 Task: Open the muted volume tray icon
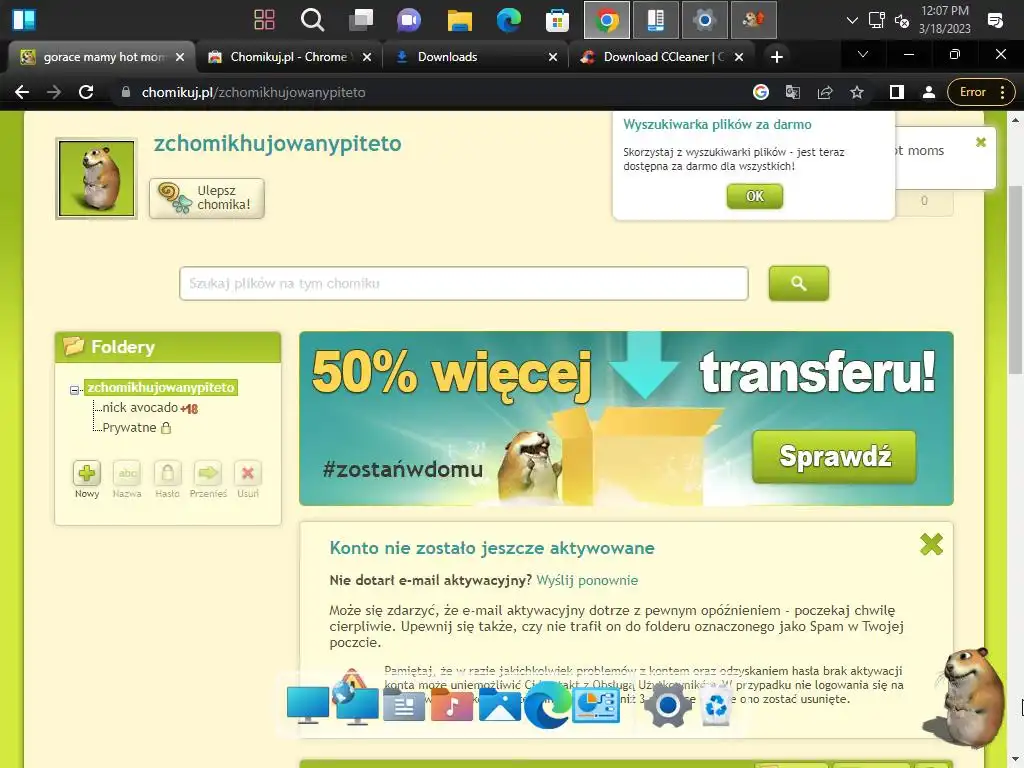(902, 20)
